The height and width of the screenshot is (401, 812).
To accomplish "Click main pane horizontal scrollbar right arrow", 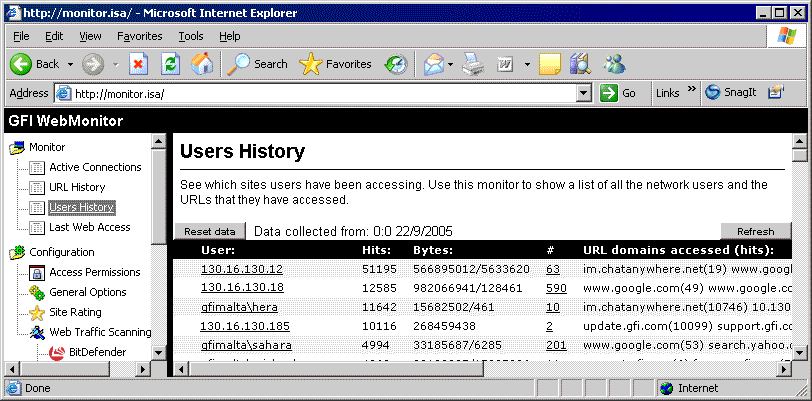I will [784, 369].
